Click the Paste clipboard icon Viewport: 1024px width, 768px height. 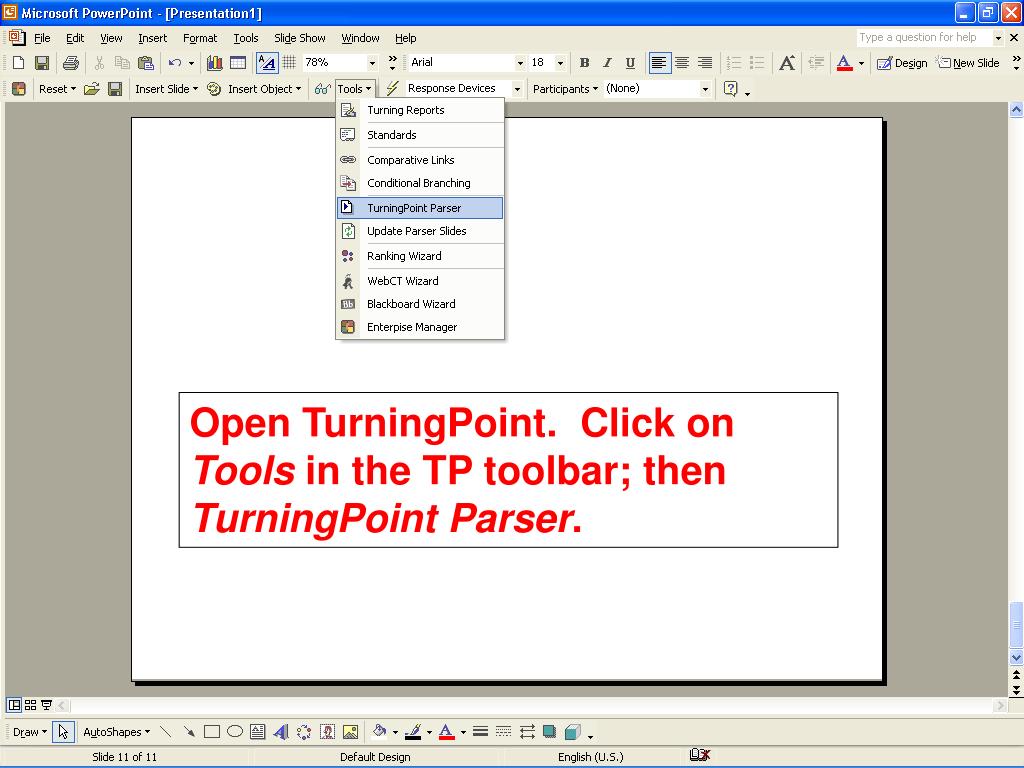[x=146, y=63]
